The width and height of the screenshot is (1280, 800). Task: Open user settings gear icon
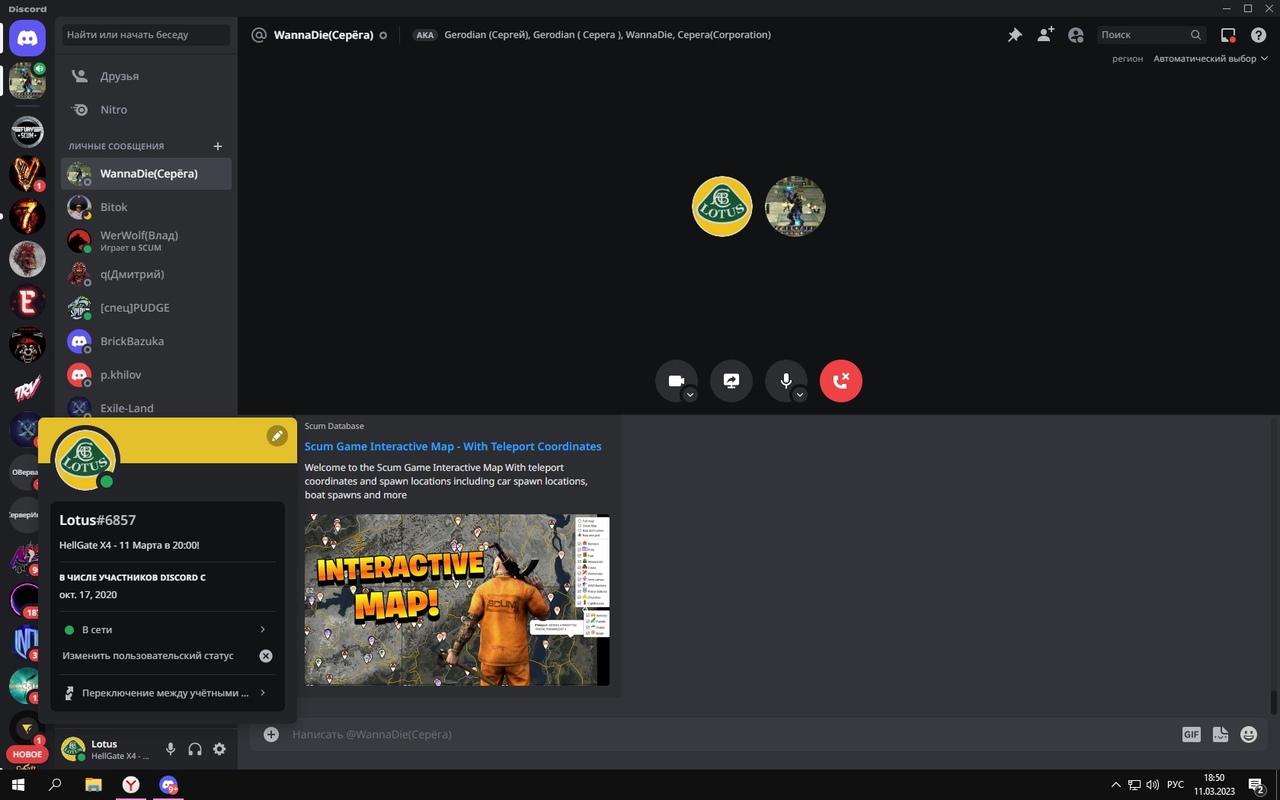click(x=219, y=749)
